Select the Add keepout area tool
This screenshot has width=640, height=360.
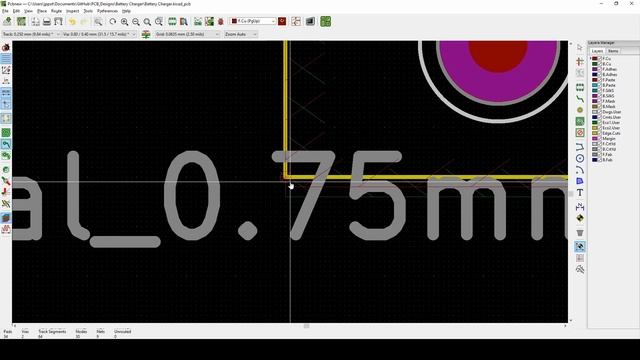(580, 133)
